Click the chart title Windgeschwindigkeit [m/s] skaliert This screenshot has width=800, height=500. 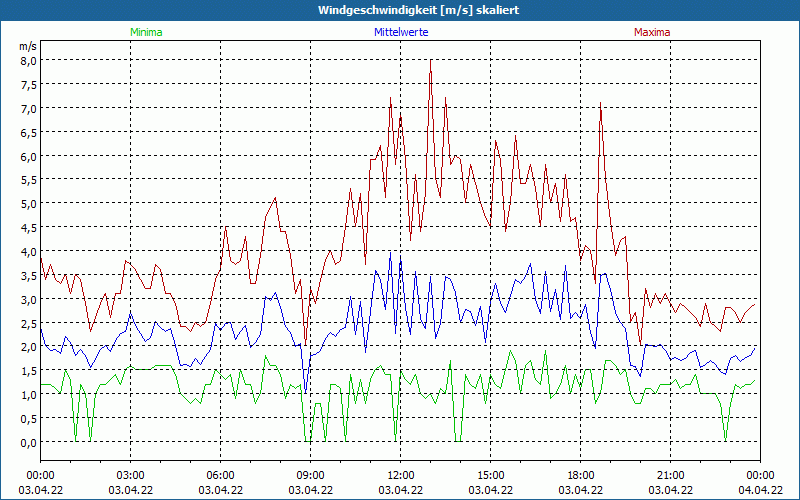(x=400, y=10)
